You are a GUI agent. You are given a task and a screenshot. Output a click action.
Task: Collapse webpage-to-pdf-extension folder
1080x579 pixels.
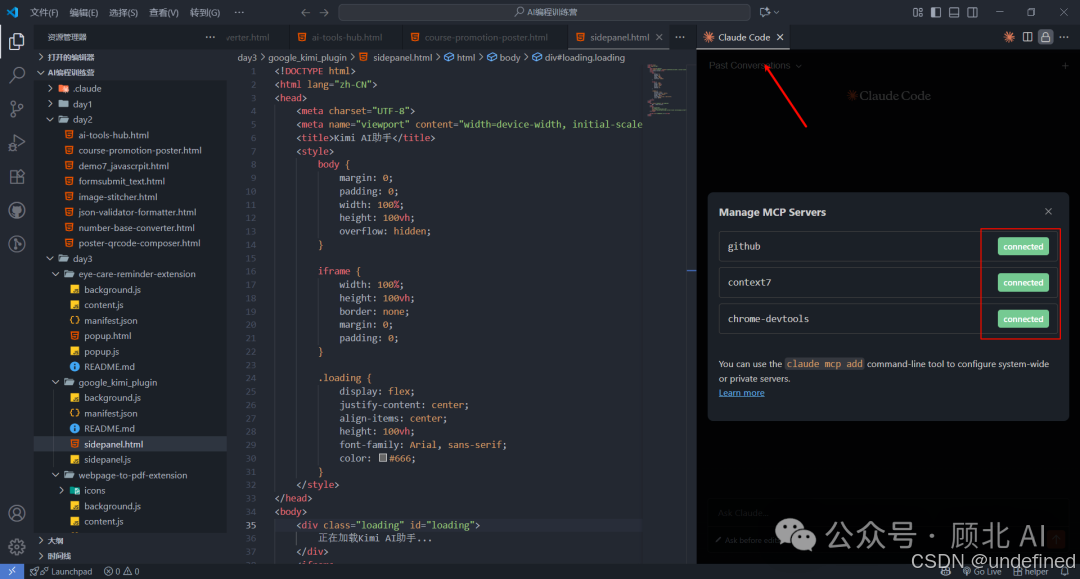[x=130, y=475]
